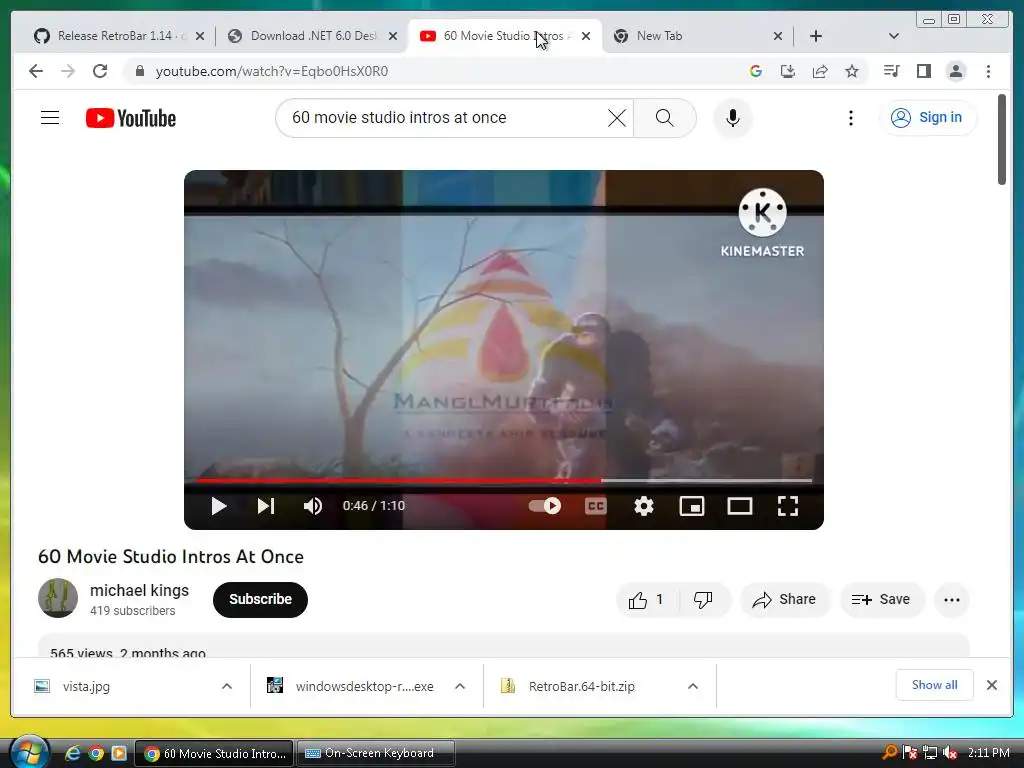Screen dimensions: 1024x768
Task: Open the tab search dropdown arrow
Action: point(894,36)
